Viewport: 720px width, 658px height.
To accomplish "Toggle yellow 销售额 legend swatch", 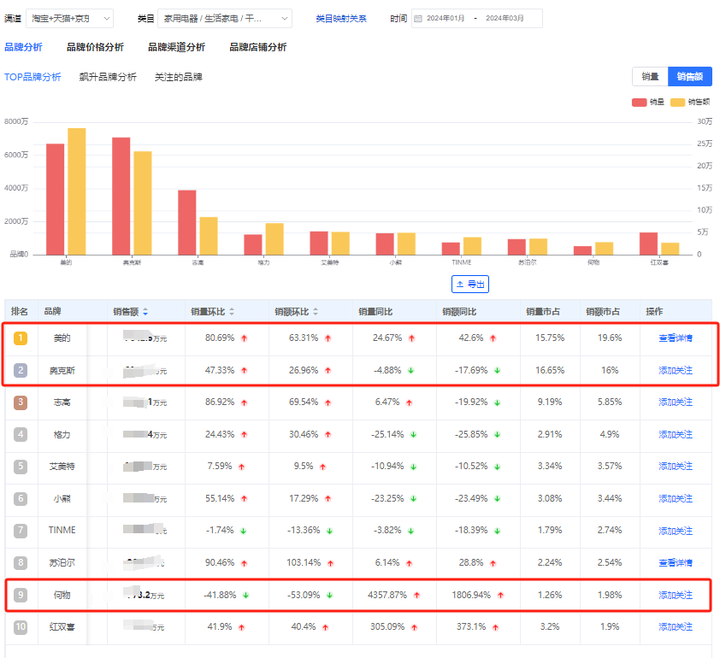I will point(678,102).
